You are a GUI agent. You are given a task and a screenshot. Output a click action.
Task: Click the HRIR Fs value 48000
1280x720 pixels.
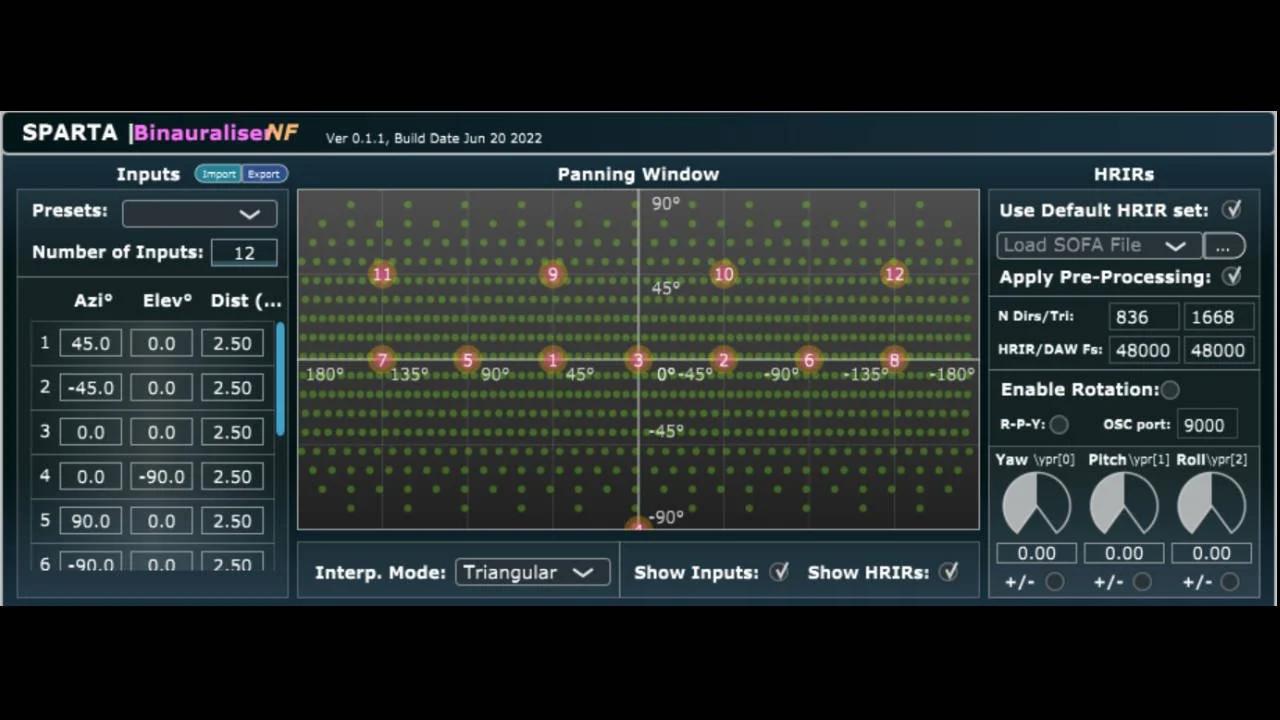point(1144,350)
